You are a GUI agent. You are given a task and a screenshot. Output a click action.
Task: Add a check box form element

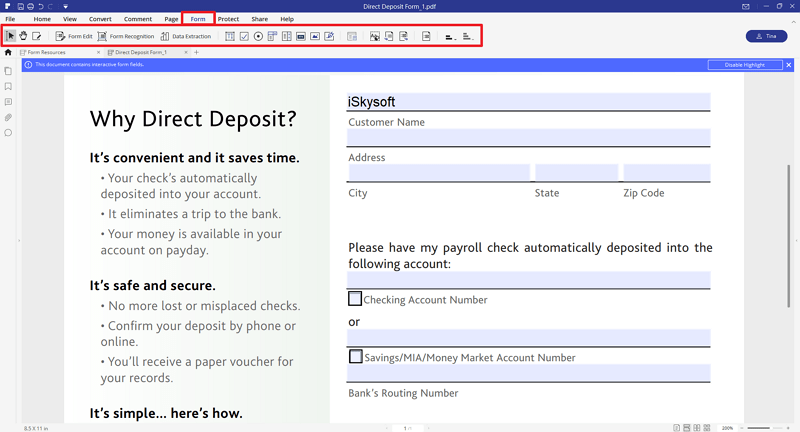[x=244, y=36]
